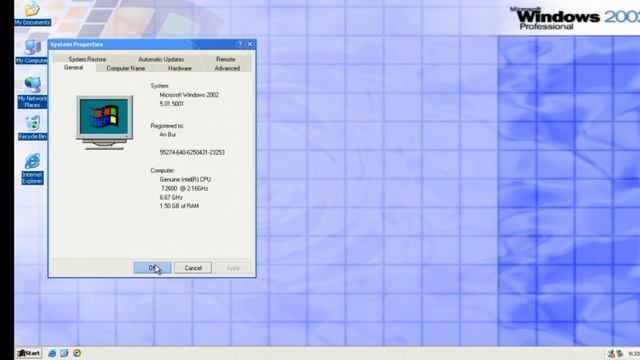Click the product ID '55274-640-6250431-23253'
The height and width of the screenshot is (360, 640).
point(192,152)
